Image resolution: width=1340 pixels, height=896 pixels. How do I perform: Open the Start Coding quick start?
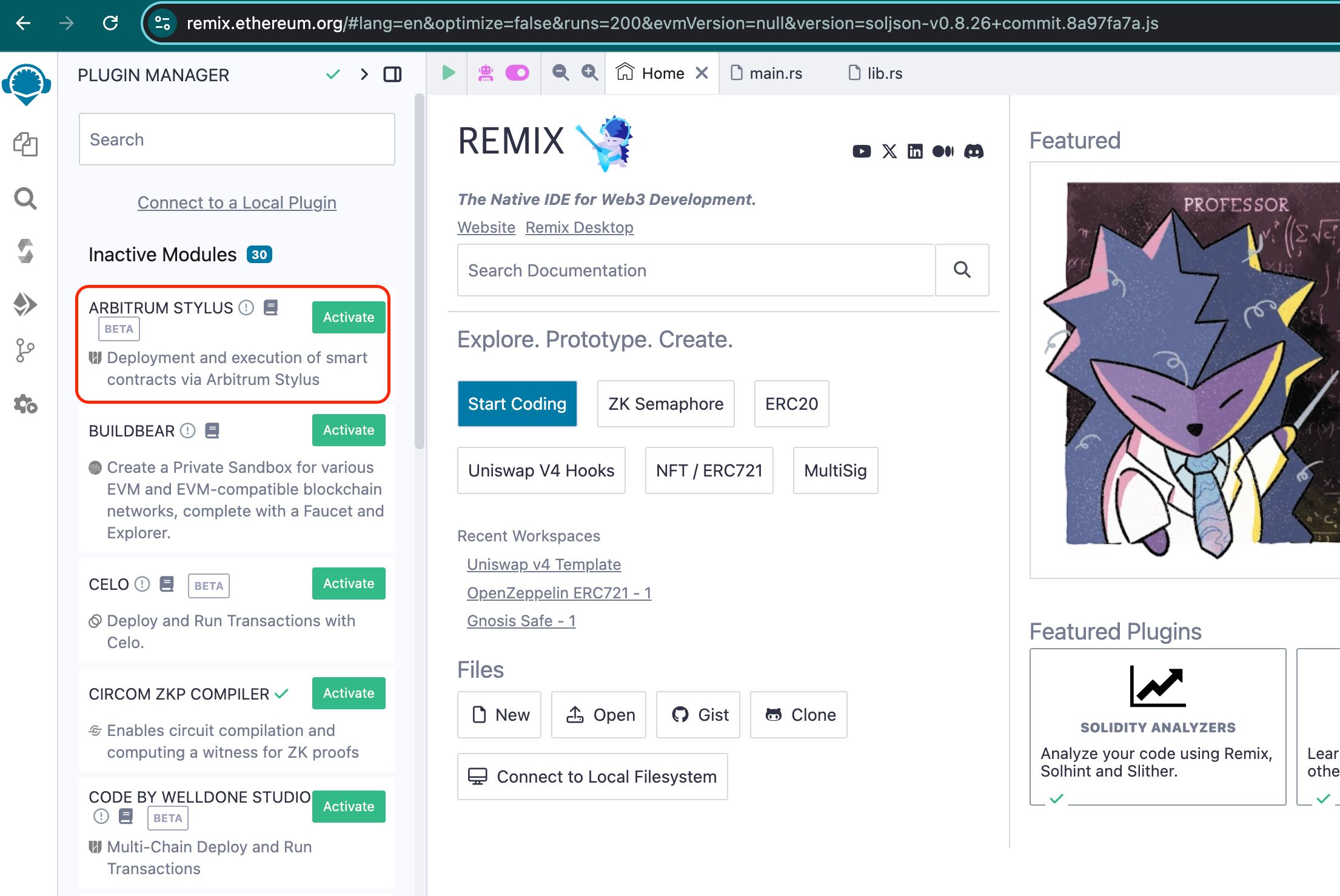click(517, 403)
